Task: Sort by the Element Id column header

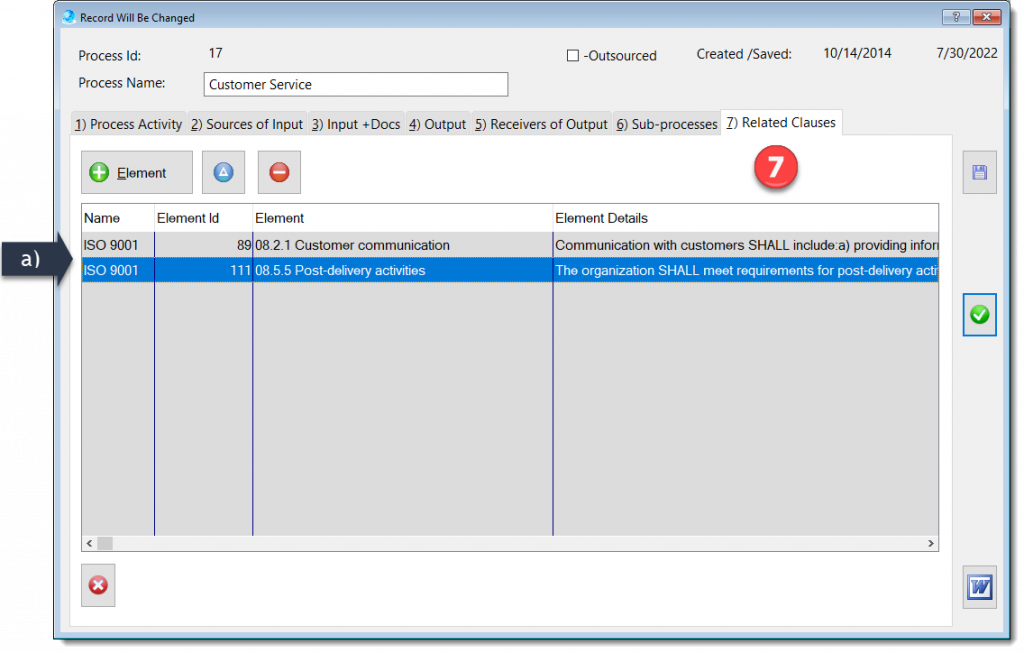Action: (x=202, y=218)
